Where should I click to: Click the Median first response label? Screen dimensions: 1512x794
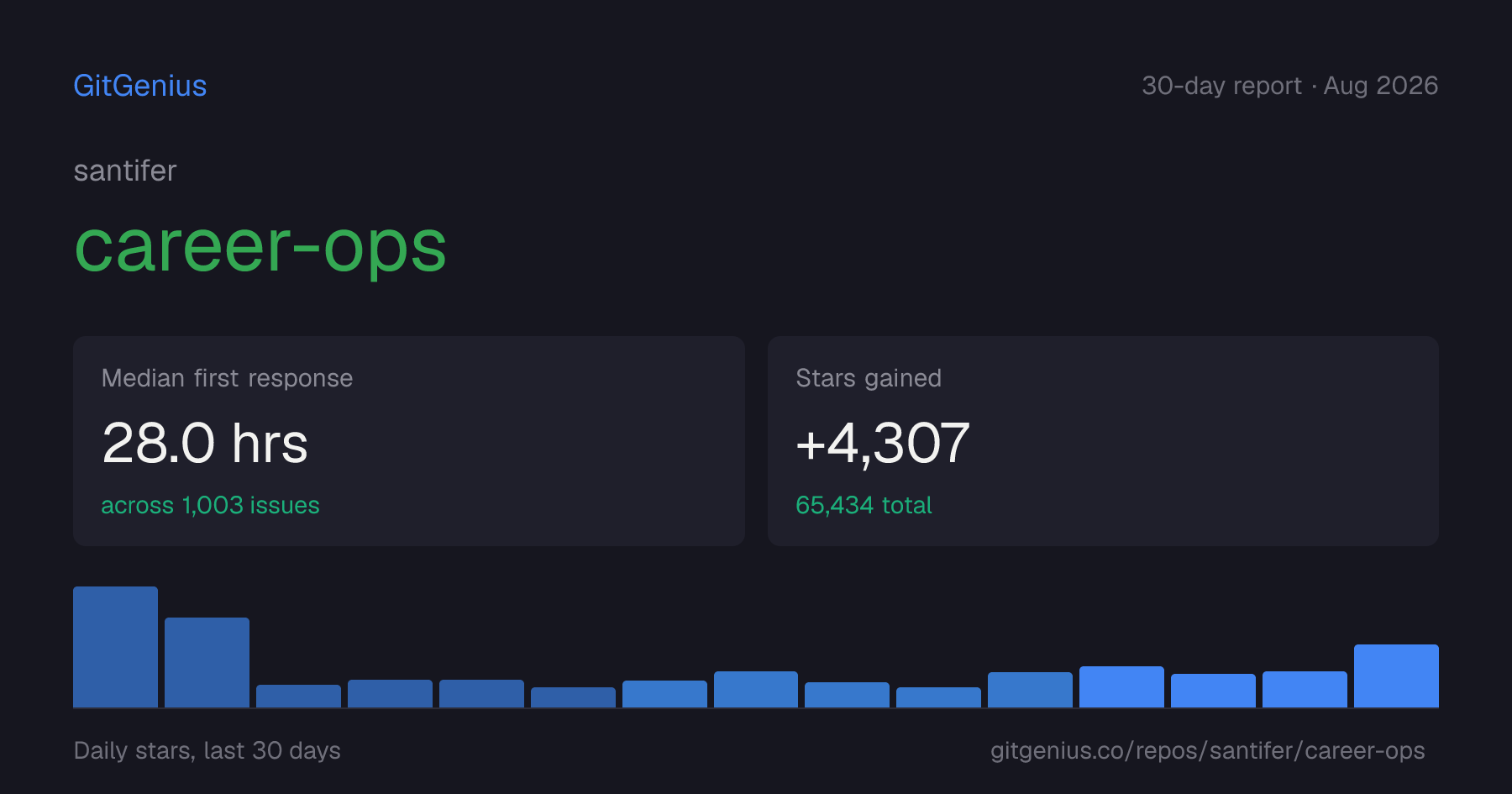227,378
